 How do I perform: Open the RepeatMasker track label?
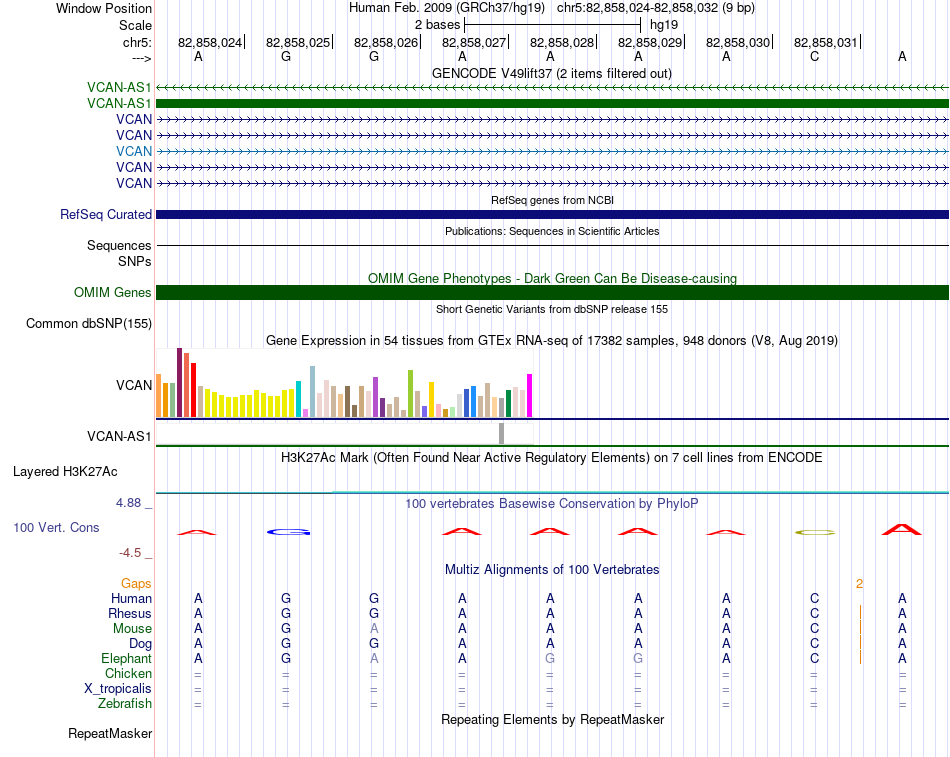(x=110, y=733)
